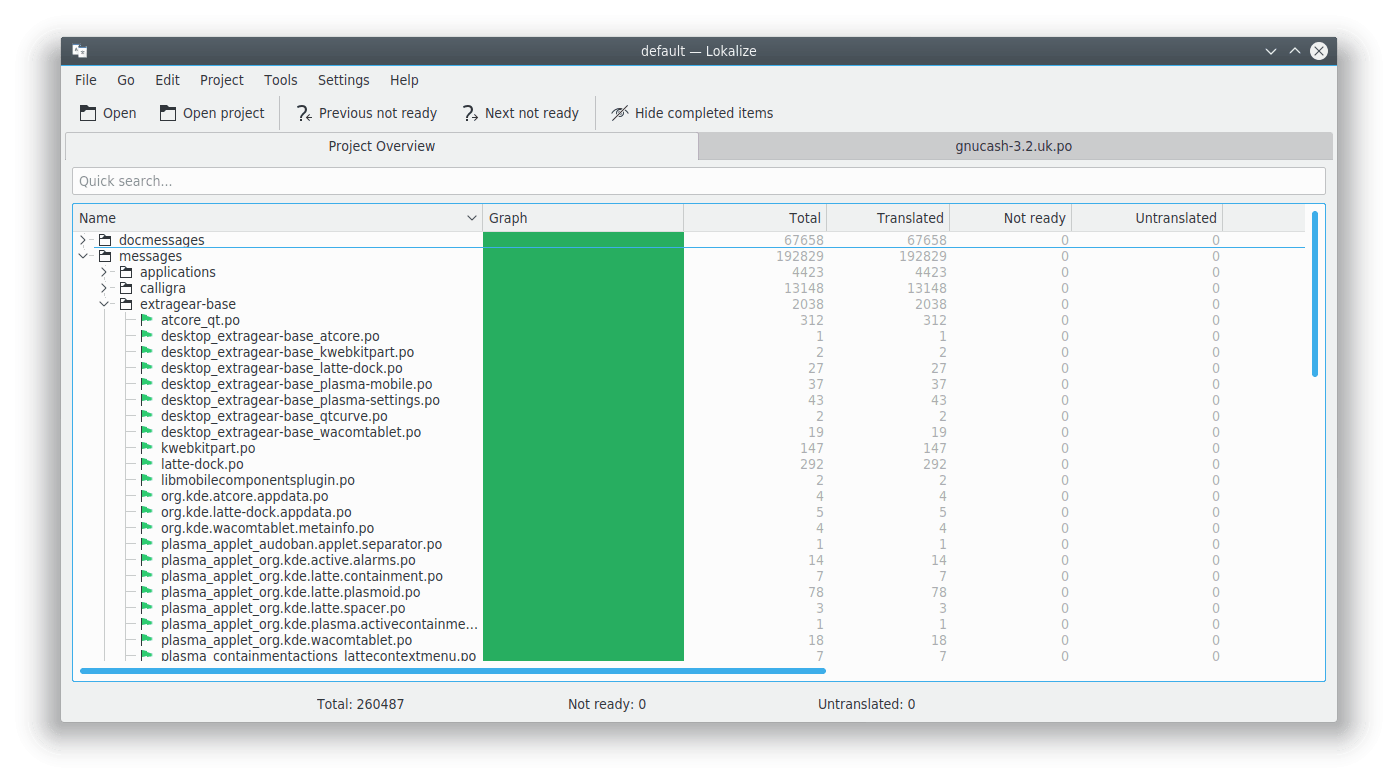Sort by the Not ready column header
The height and width of the screenshot is (783, 1398).
pos(1010,218)
